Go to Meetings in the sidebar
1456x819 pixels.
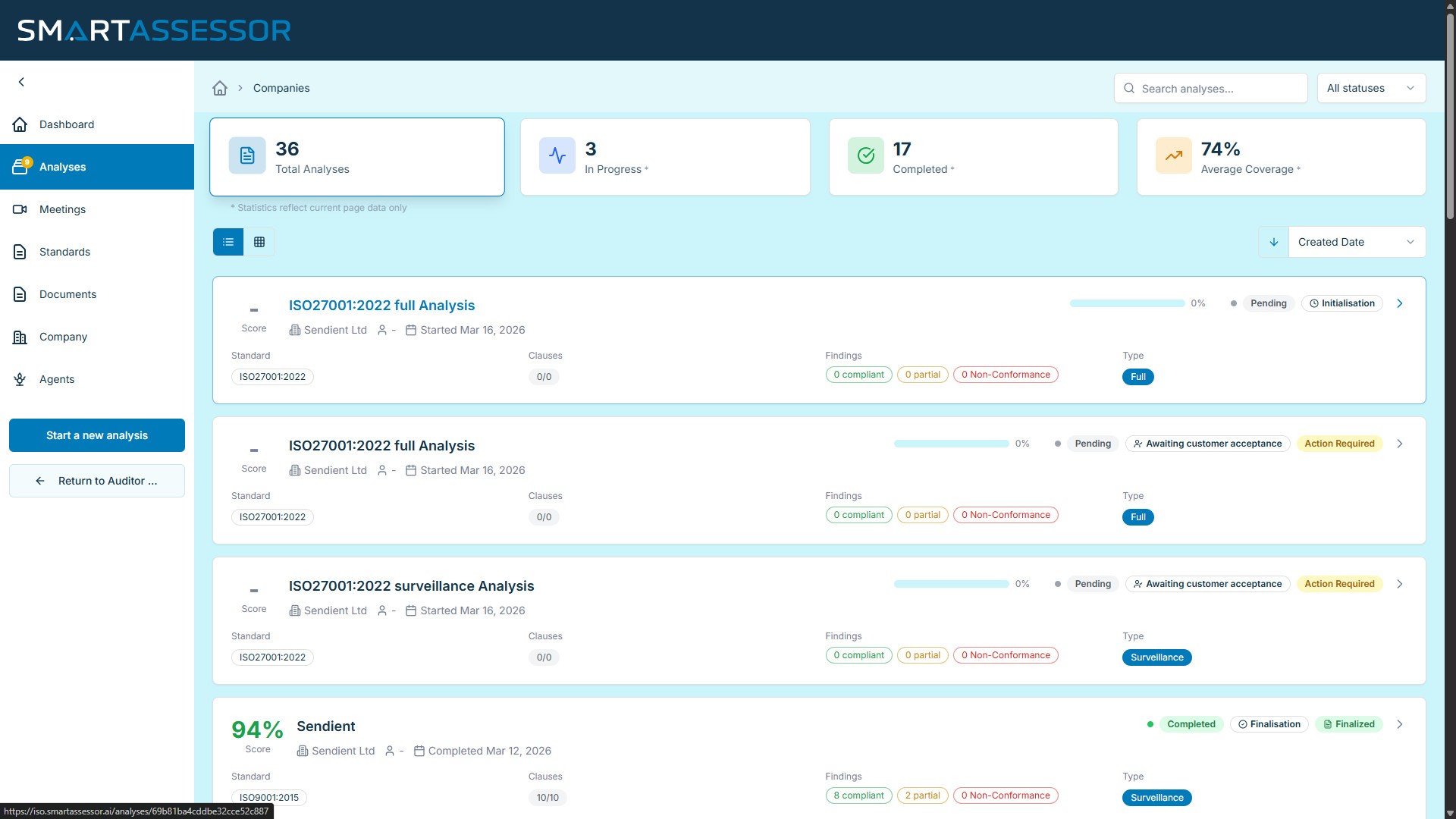click(62, 209)
